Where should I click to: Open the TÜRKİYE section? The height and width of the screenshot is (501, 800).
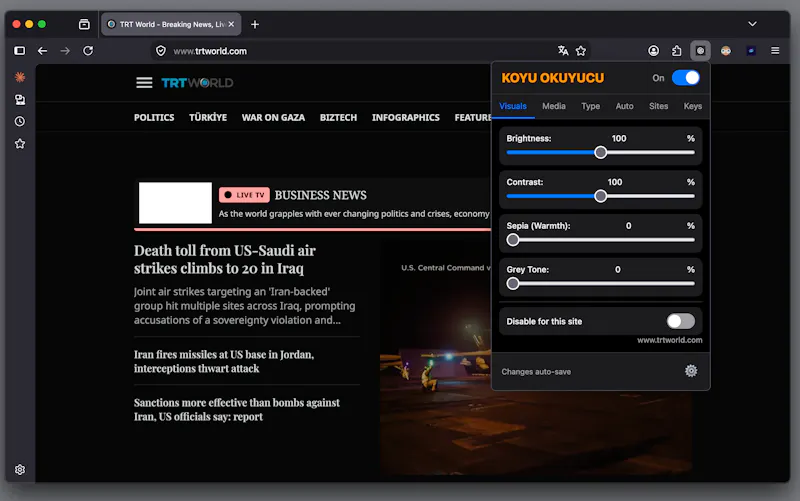tap(208, 117)
